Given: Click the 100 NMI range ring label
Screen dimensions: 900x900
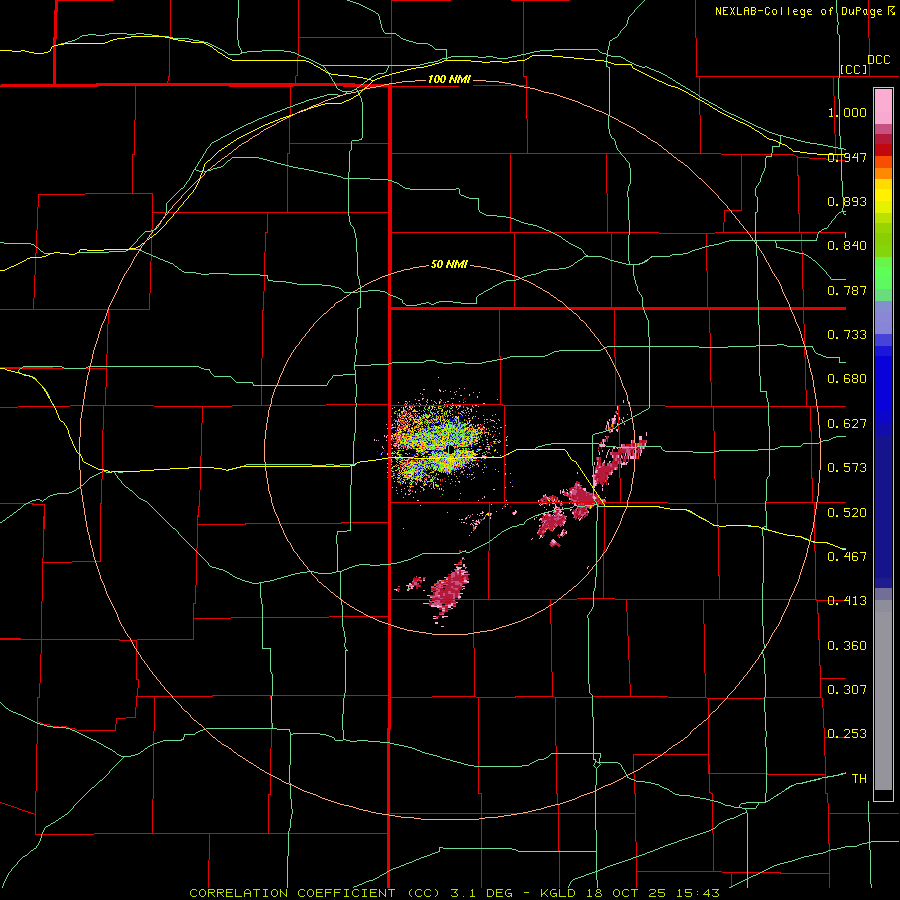Looking at the screenshot, I should [449, 79].
